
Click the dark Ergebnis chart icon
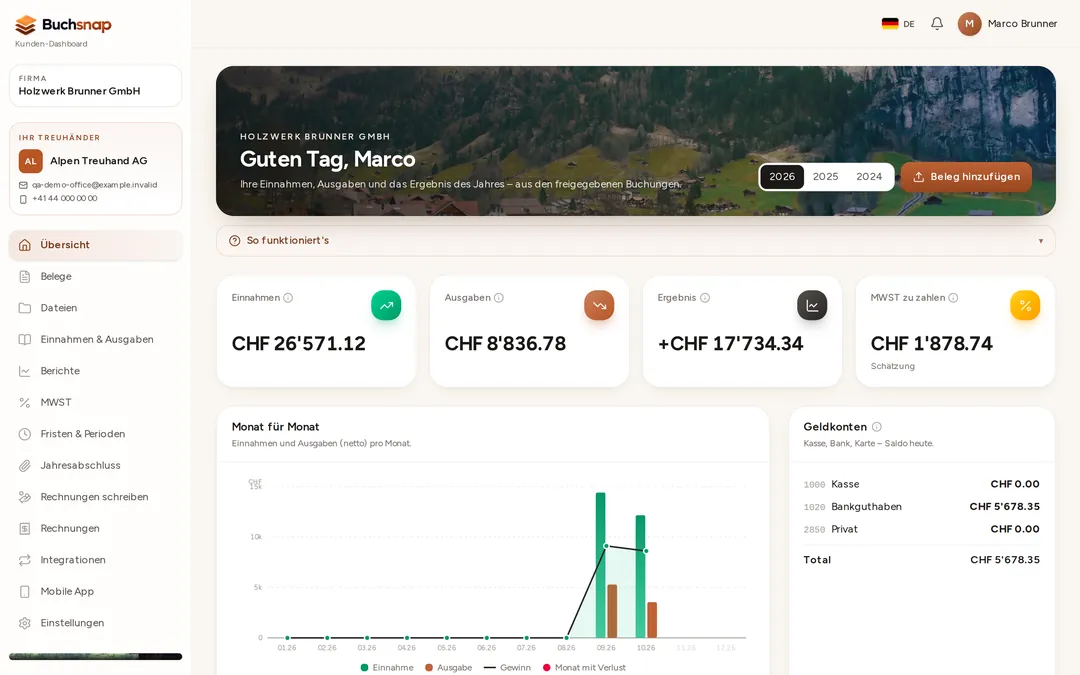click(812, 305)
